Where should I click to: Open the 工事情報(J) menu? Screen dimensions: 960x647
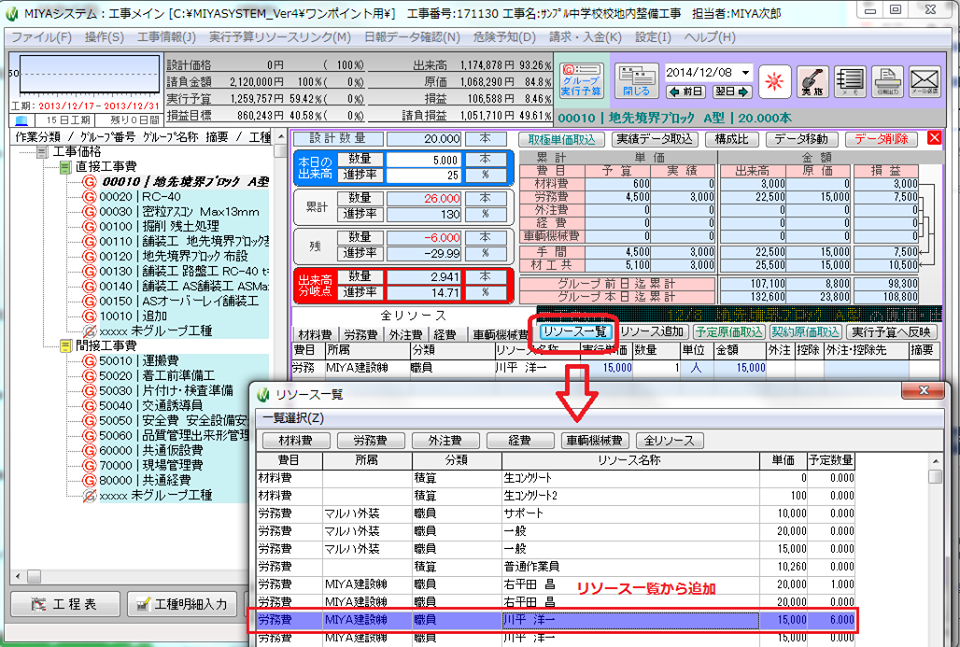pyautogui.click(x=167, y=37)
